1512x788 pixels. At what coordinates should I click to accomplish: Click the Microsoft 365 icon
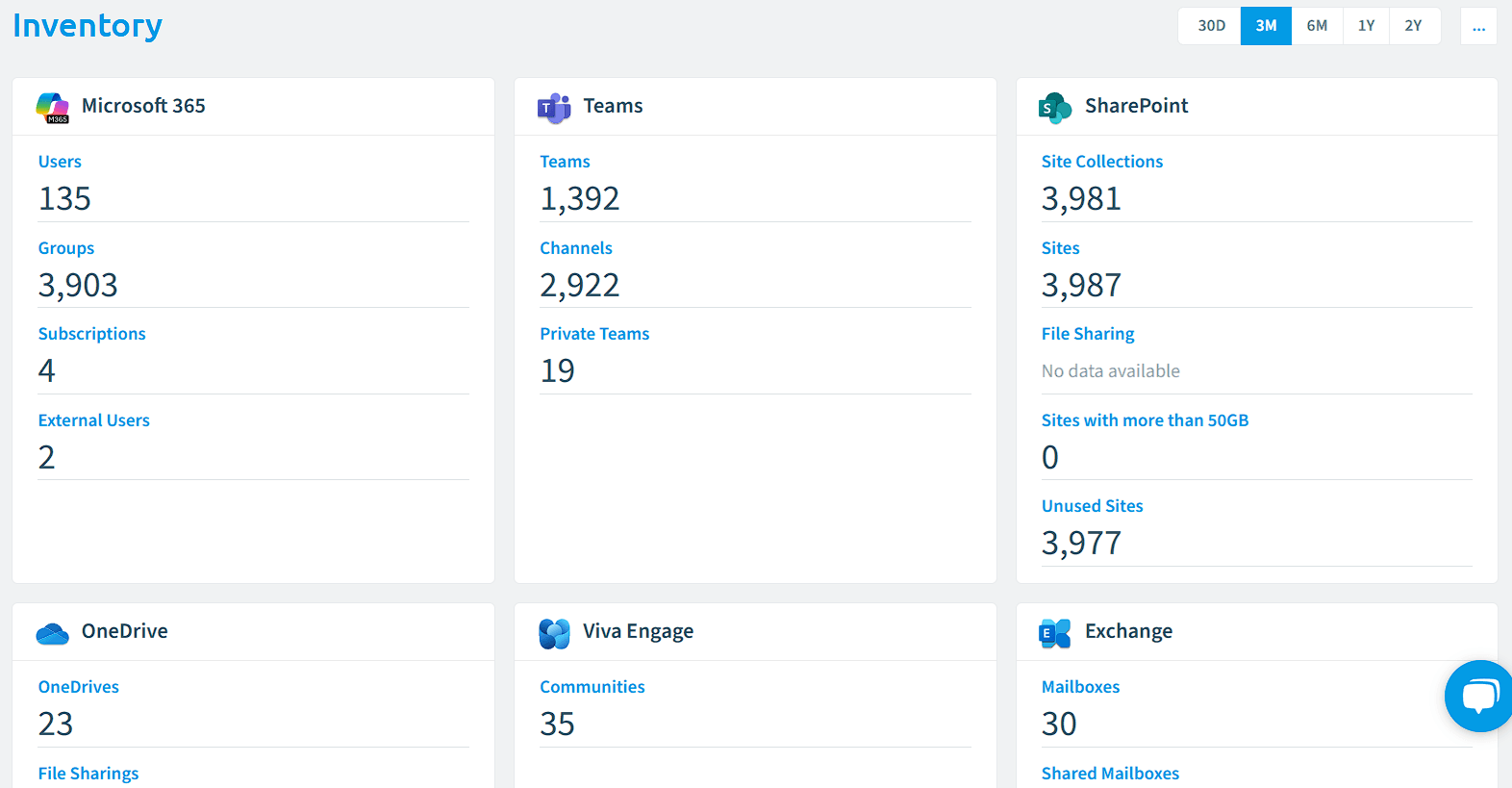pos(53,108)
